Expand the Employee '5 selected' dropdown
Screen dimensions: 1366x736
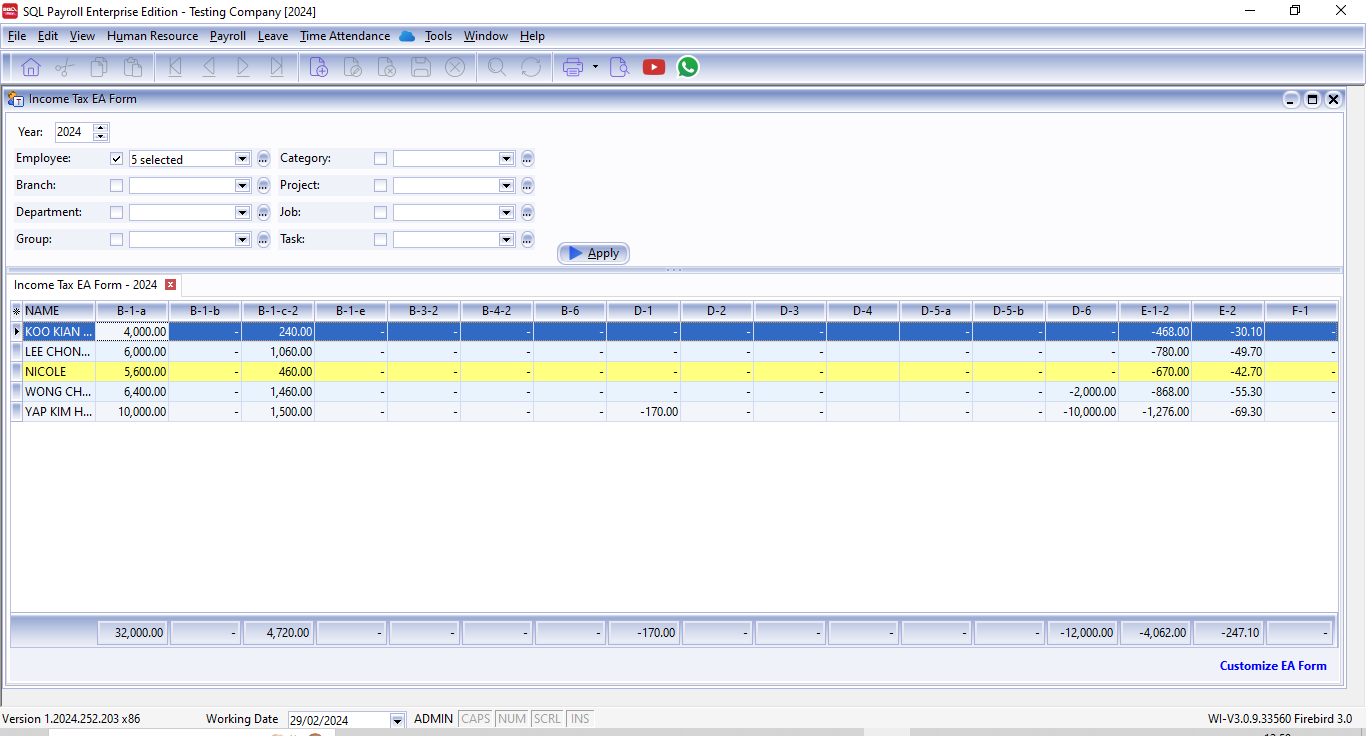click(x=242, y=159)
